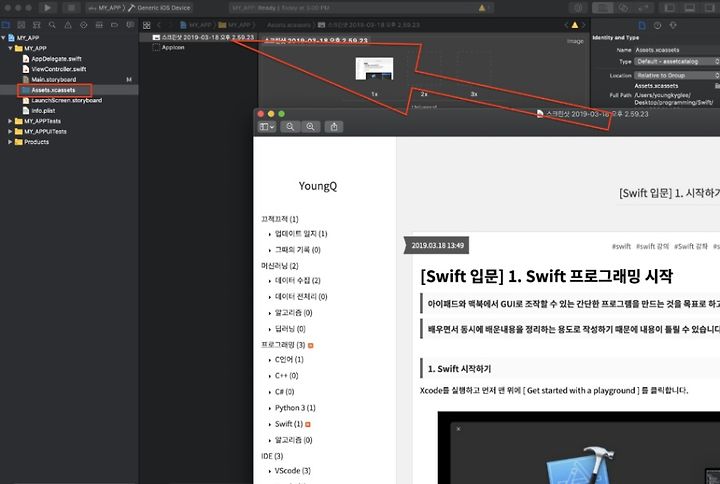Viewport: 720px width, 484px height.
Task: Select the Project navigator tab icon
Action: [x=6, y=25]
